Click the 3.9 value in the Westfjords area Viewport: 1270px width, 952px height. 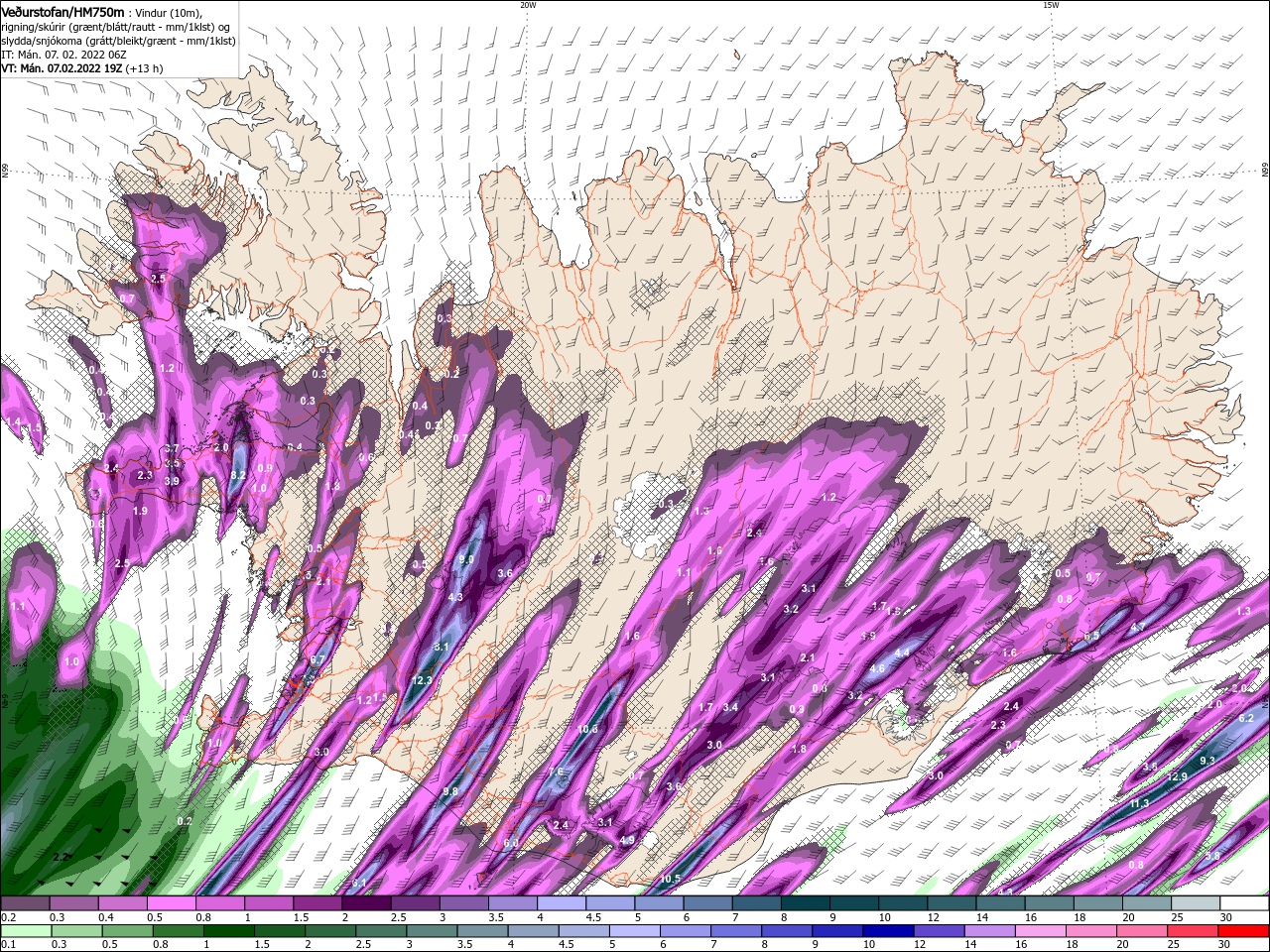(x=172, y=481)
